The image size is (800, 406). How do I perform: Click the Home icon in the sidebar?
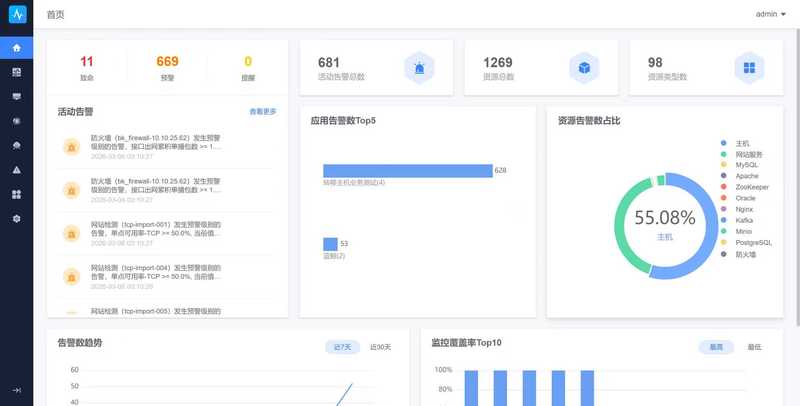pyautogui.click(x=16, y=48)
